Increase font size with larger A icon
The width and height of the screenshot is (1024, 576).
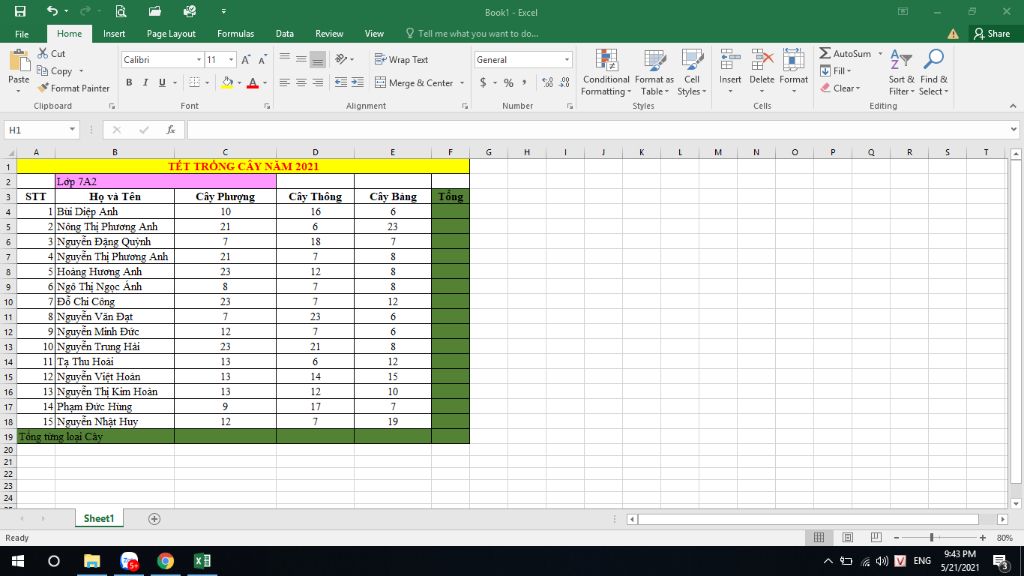coord(246,59)
